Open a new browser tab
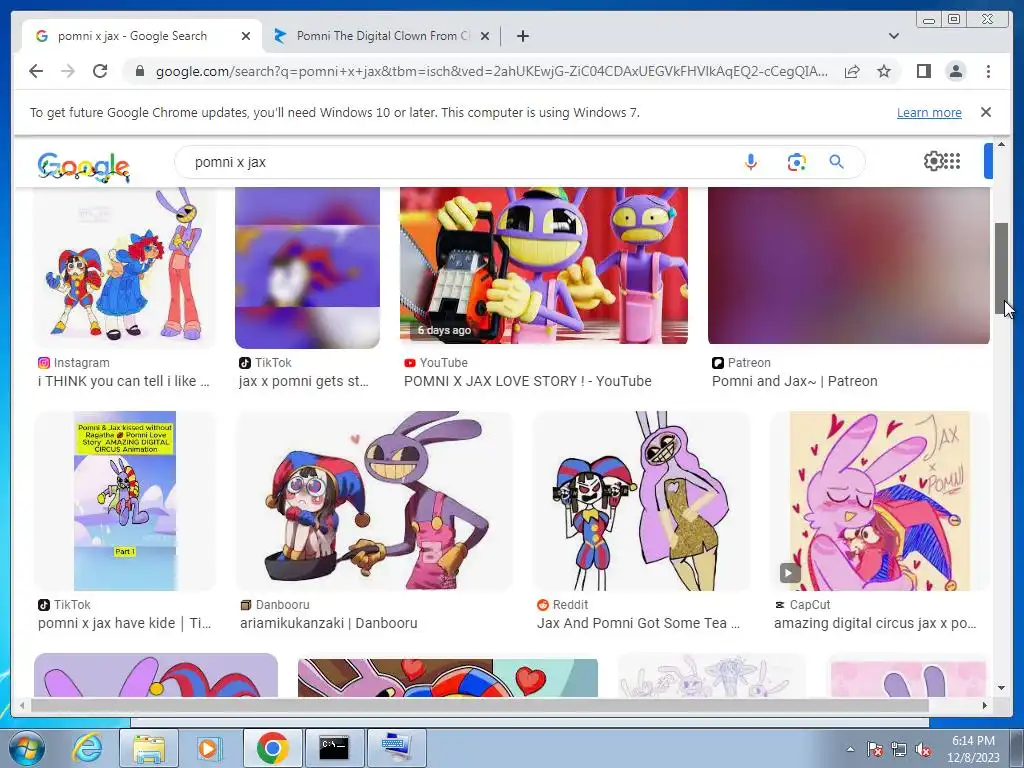The height and width of the screenshot is (768, 1024). (x=522, y=36)
